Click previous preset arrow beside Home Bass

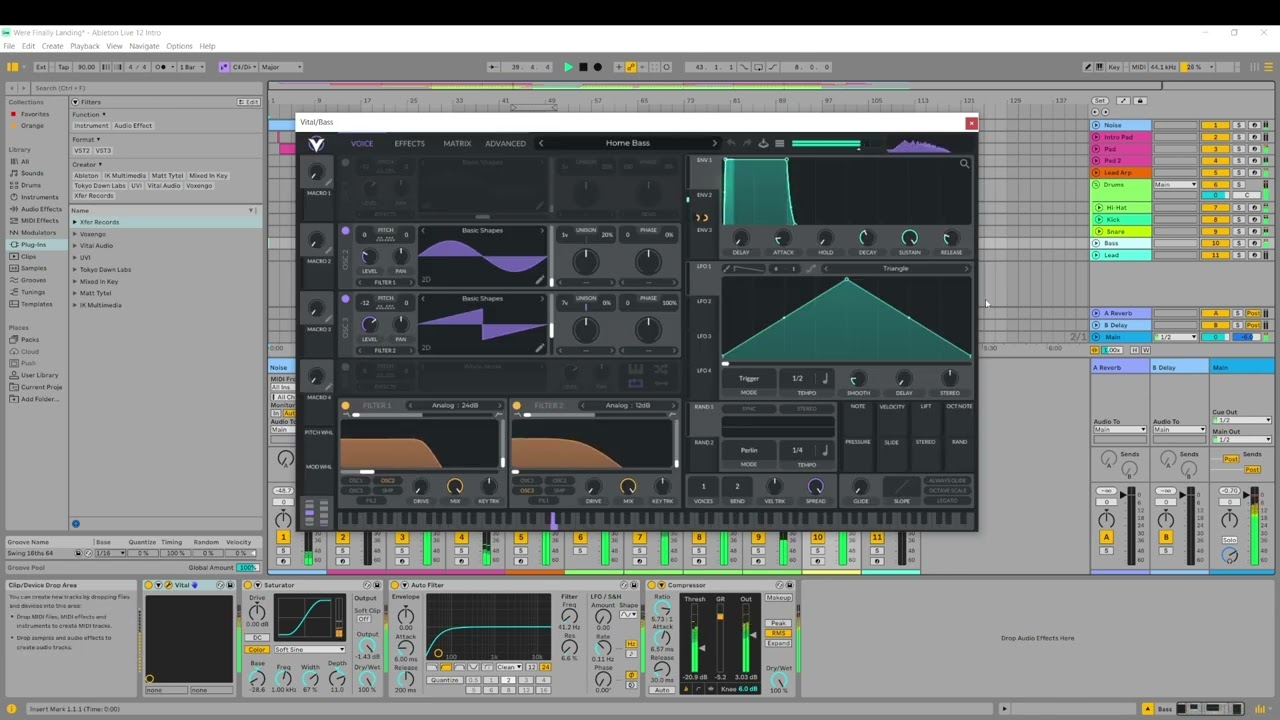pos(541,143)
